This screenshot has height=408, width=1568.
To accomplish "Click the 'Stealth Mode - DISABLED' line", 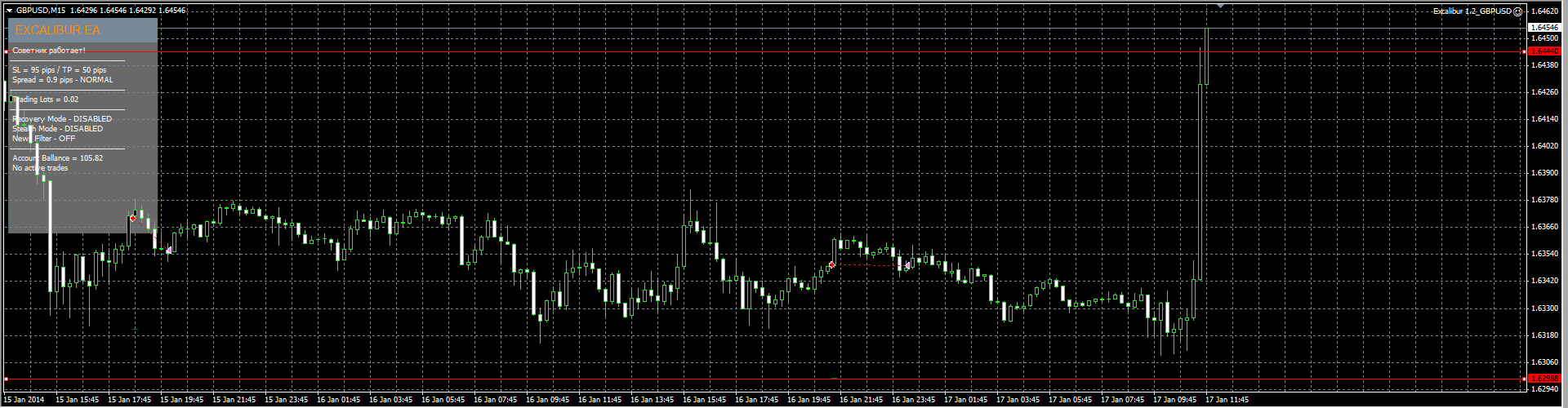I will [x=58, y=129].
